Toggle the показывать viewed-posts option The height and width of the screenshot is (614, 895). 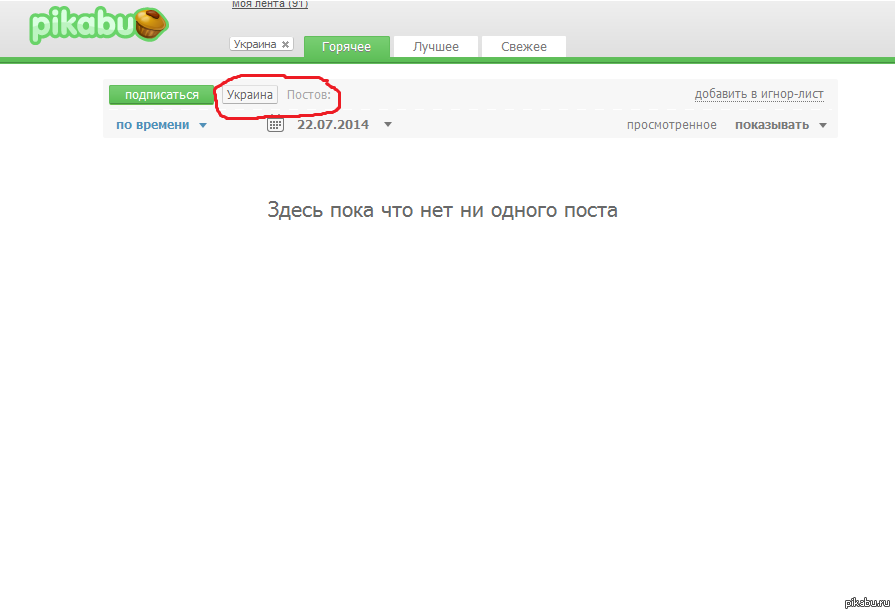pos(772,125)
